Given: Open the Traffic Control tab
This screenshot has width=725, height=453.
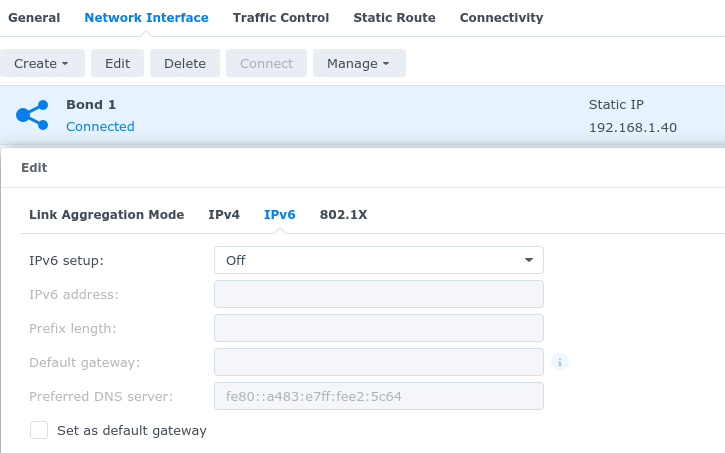Looking at the screenshot, I should point(280,18).
